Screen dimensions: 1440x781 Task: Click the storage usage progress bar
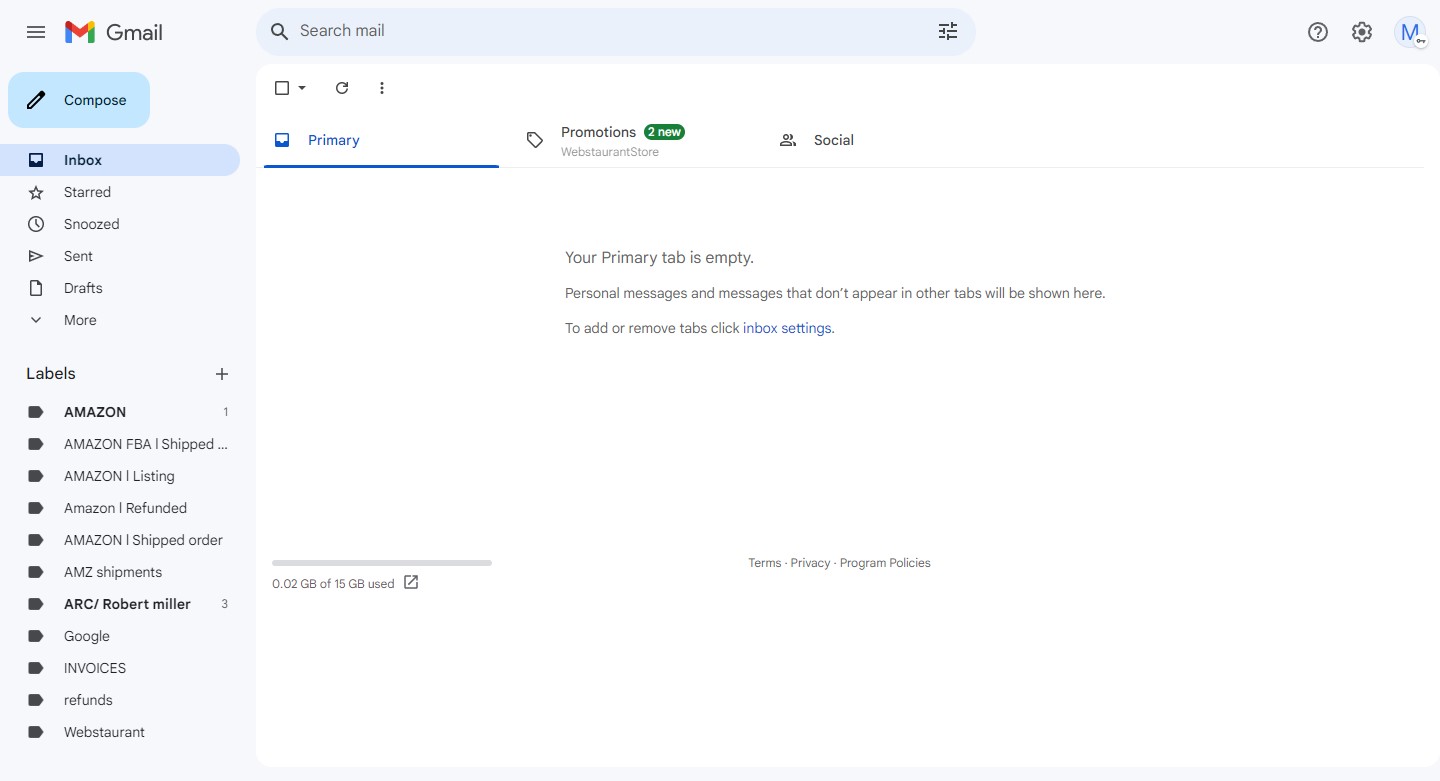pos(382,563)
